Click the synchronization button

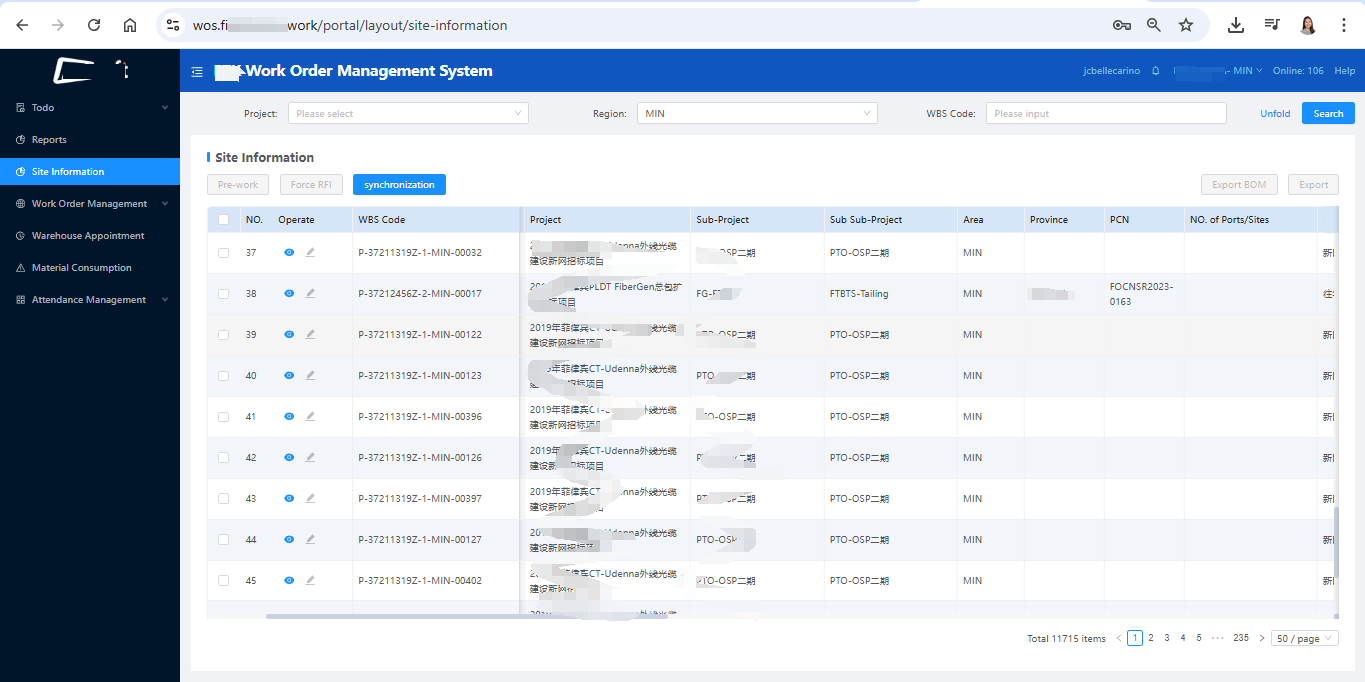point(399,185)
